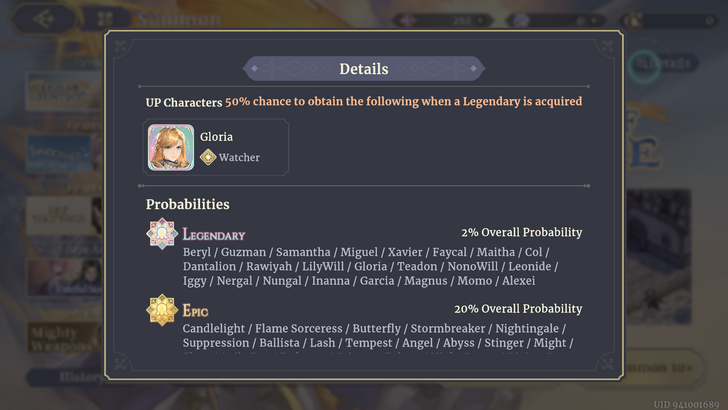The height and width of the screenshot is (410, 728).
Task: Click the Details title header
Action: pos(364,69)
